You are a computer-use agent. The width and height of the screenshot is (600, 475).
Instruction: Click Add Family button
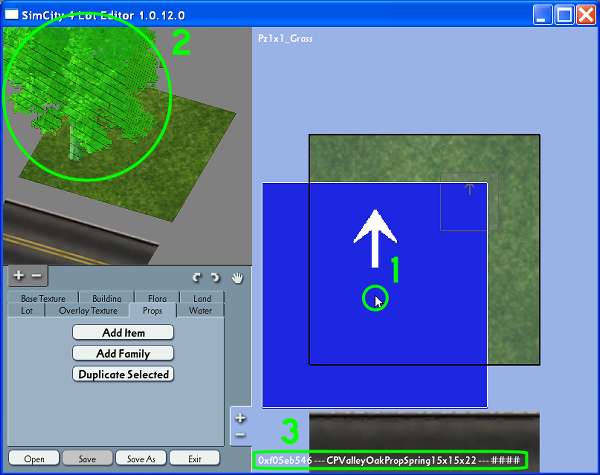(x=123, y=353)
